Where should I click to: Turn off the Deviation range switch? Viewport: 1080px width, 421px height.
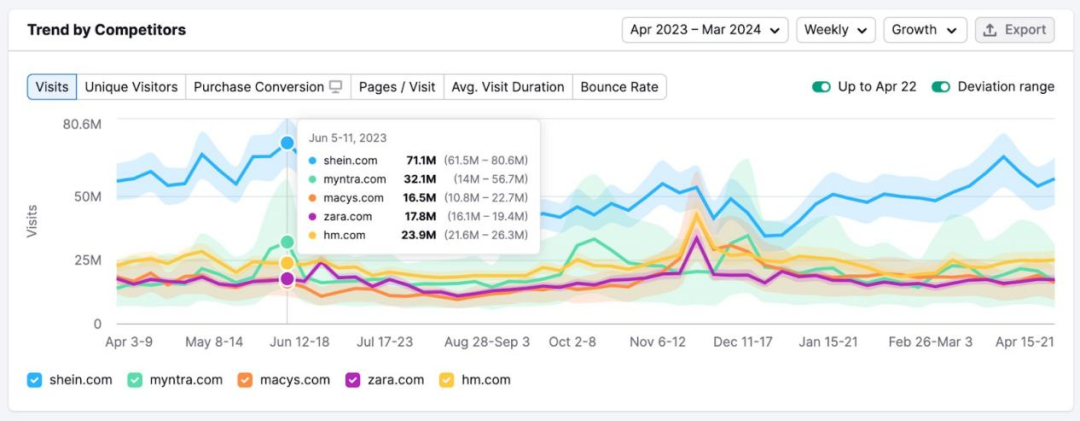click(x=941, y=87)
